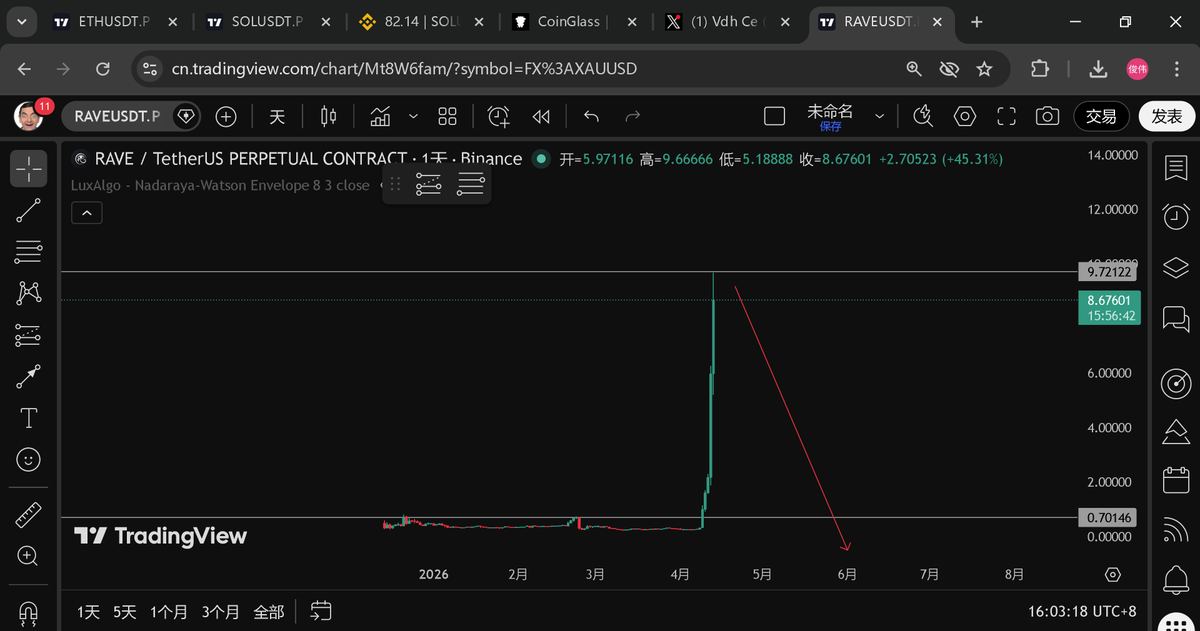Open go to date calendar icon
1200x631 pixels.
click(321, 611)
